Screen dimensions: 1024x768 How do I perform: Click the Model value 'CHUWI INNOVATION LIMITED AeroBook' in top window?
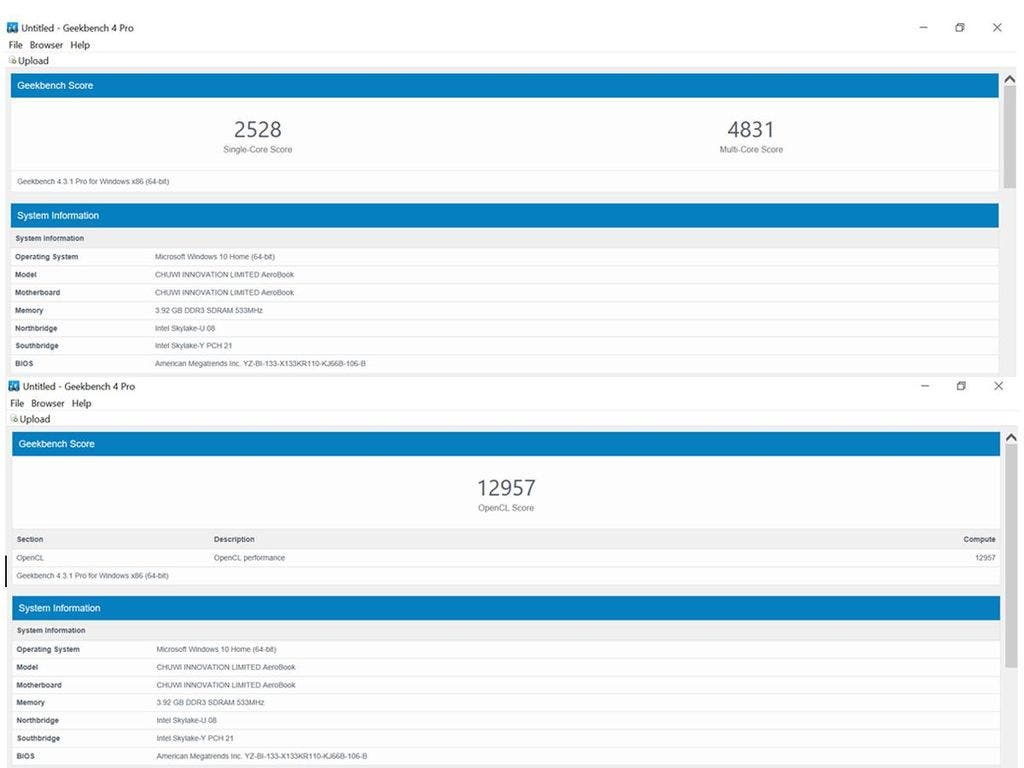[224, 275]
